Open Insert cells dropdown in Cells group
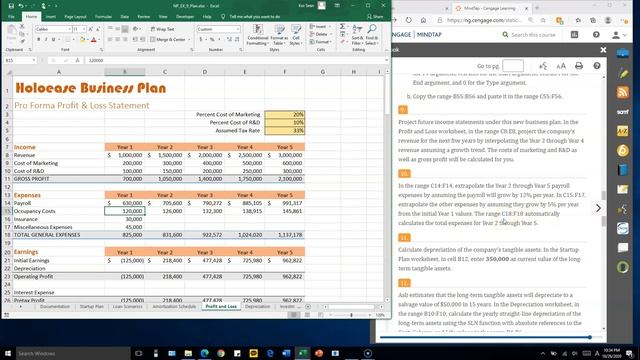 320,27
